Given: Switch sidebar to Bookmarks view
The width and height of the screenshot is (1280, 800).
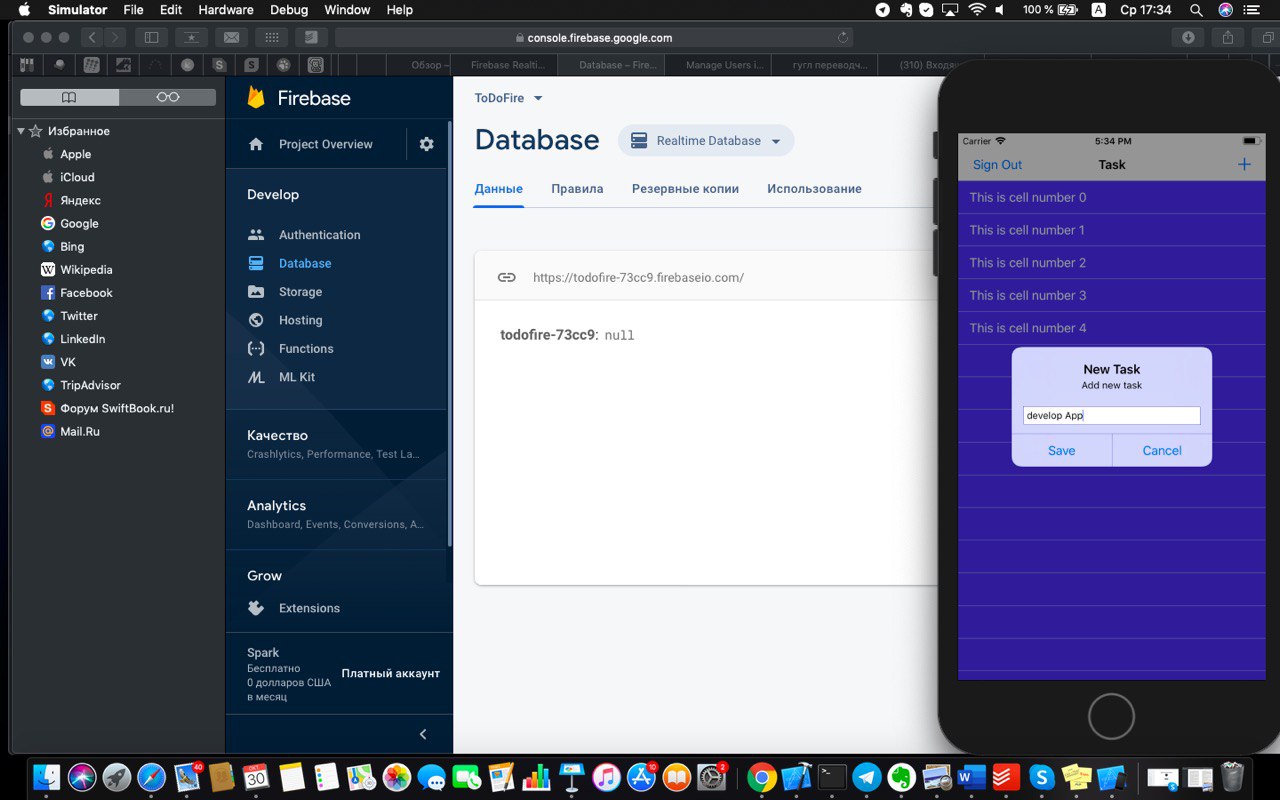Looking at the screenshot, I should (x=69, y=97).
